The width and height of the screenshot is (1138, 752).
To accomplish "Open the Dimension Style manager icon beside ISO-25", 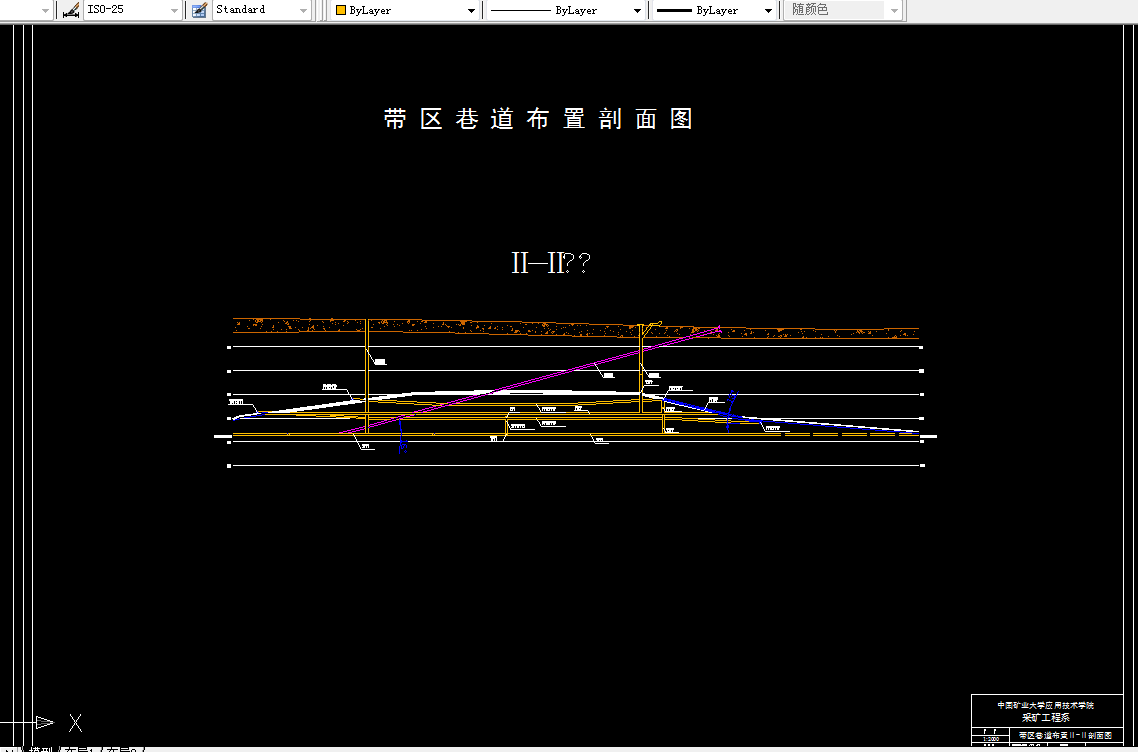I will (70, 10).
